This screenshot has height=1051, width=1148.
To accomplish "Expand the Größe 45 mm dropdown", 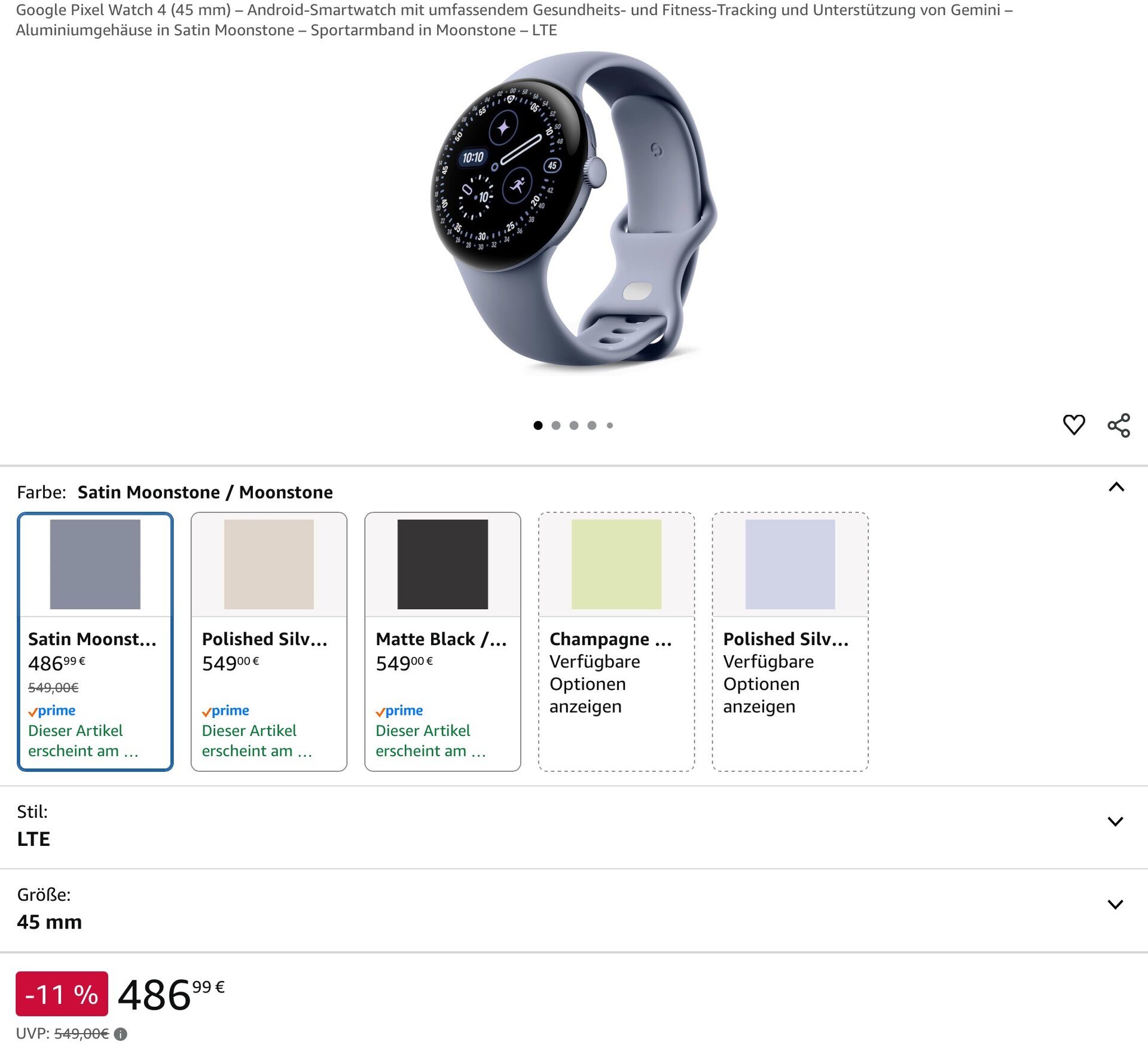I will pos(1115,905).
